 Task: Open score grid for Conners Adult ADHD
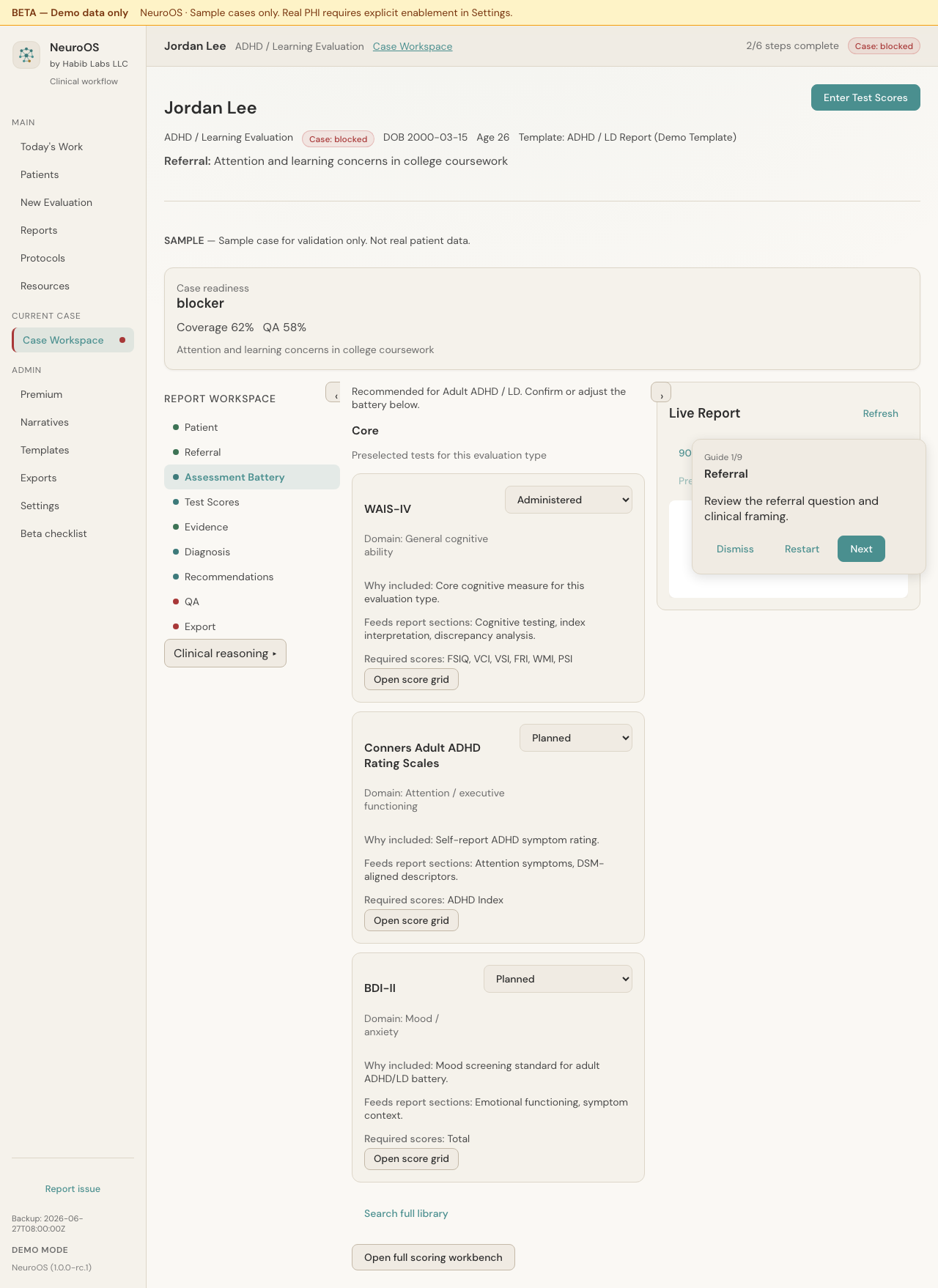(x=411, y=920)
